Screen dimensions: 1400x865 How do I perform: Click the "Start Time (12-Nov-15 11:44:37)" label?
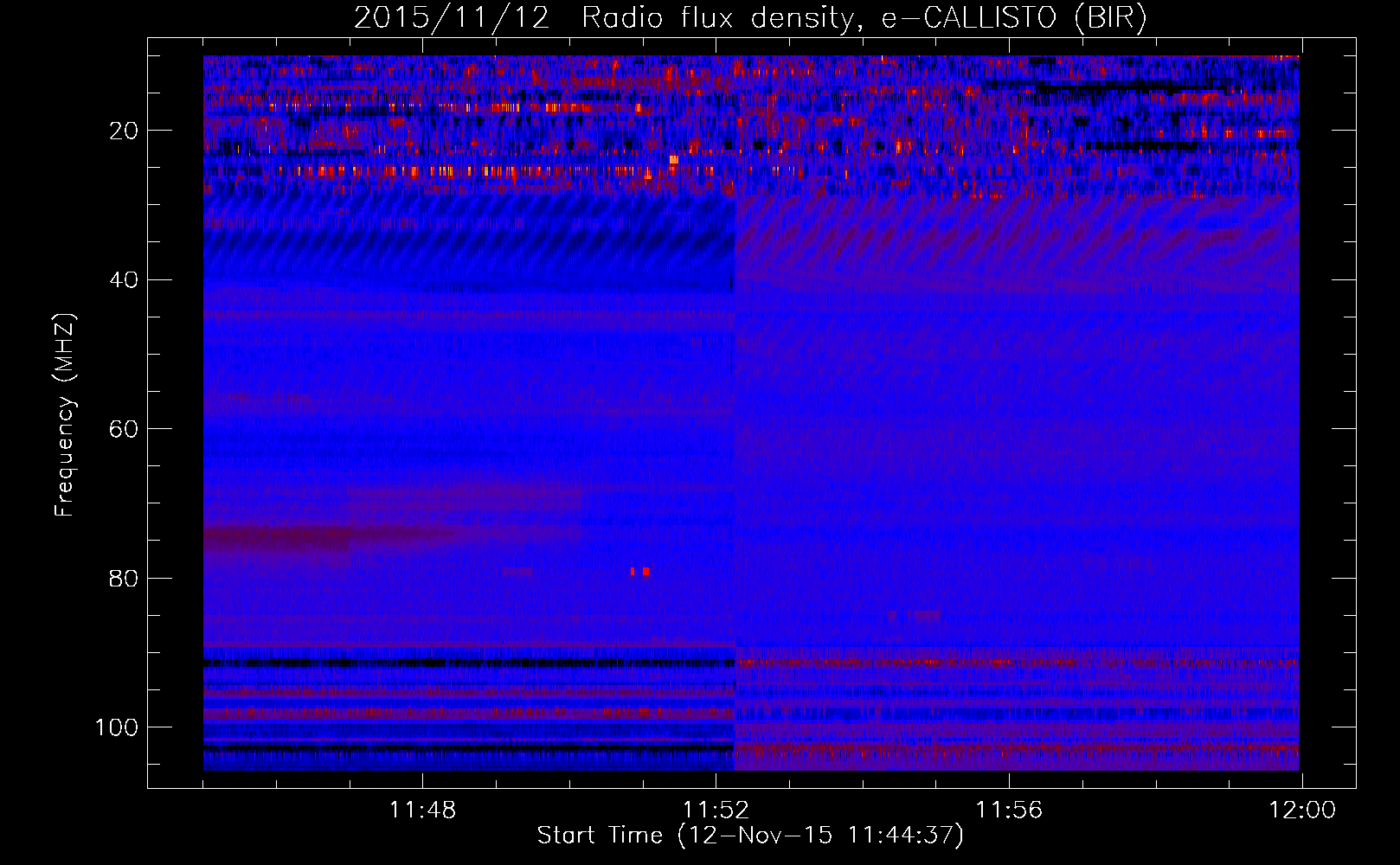coord(750,836)
